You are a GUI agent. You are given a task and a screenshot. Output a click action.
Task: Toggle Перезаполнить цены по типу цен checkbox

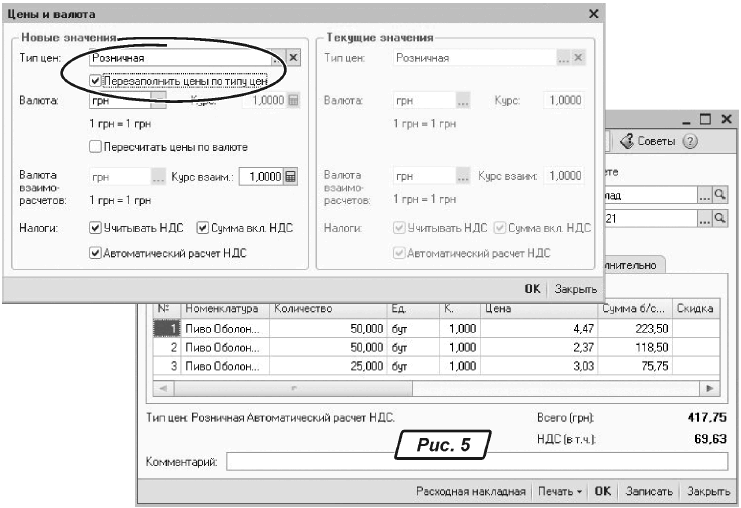pyautogui.click(x=96, y=80)
